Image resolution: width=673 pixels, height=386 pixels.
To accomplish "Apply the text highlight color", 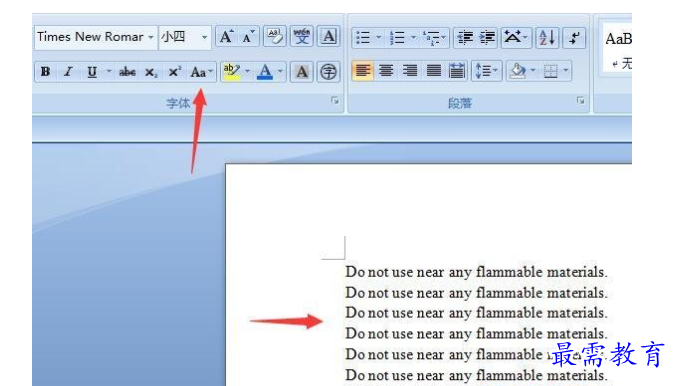I will [x=232, y=71].
